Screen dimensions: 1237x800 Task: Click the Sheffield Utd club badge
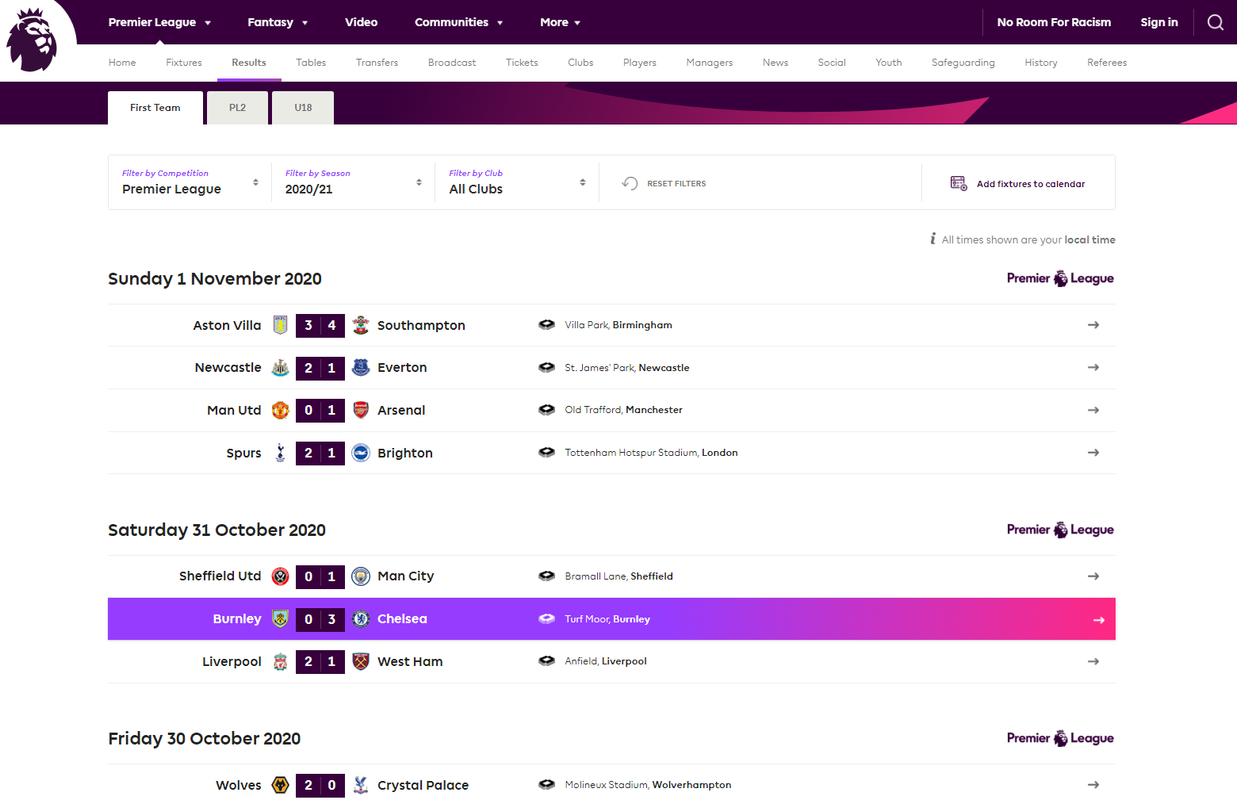point(281,576)
